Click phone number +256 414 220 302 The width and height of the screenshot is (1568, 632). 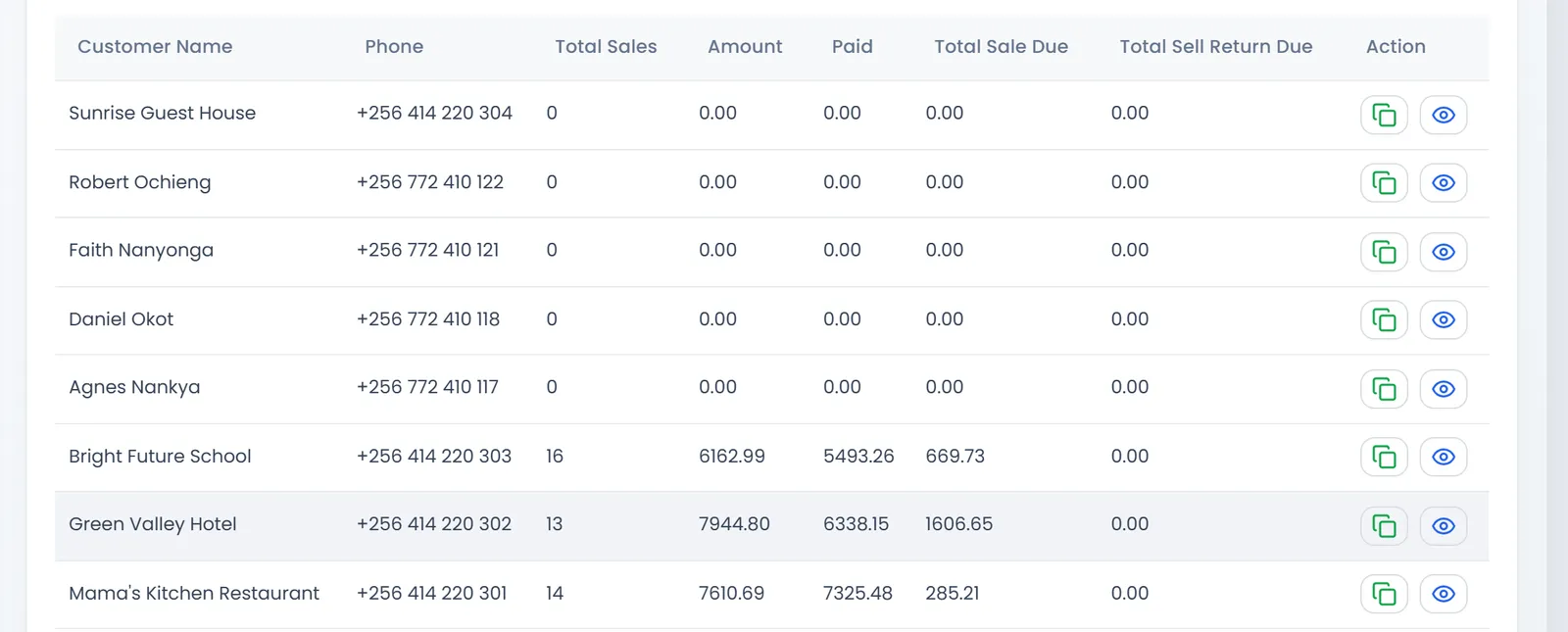pos(434,524)
